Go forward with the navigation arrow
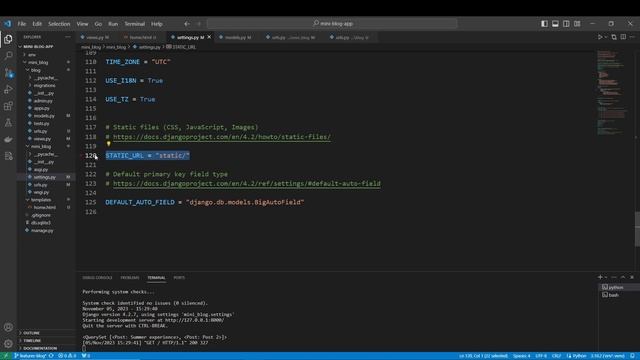The height and width of the screenshot is (360, 640). (199, 24)
